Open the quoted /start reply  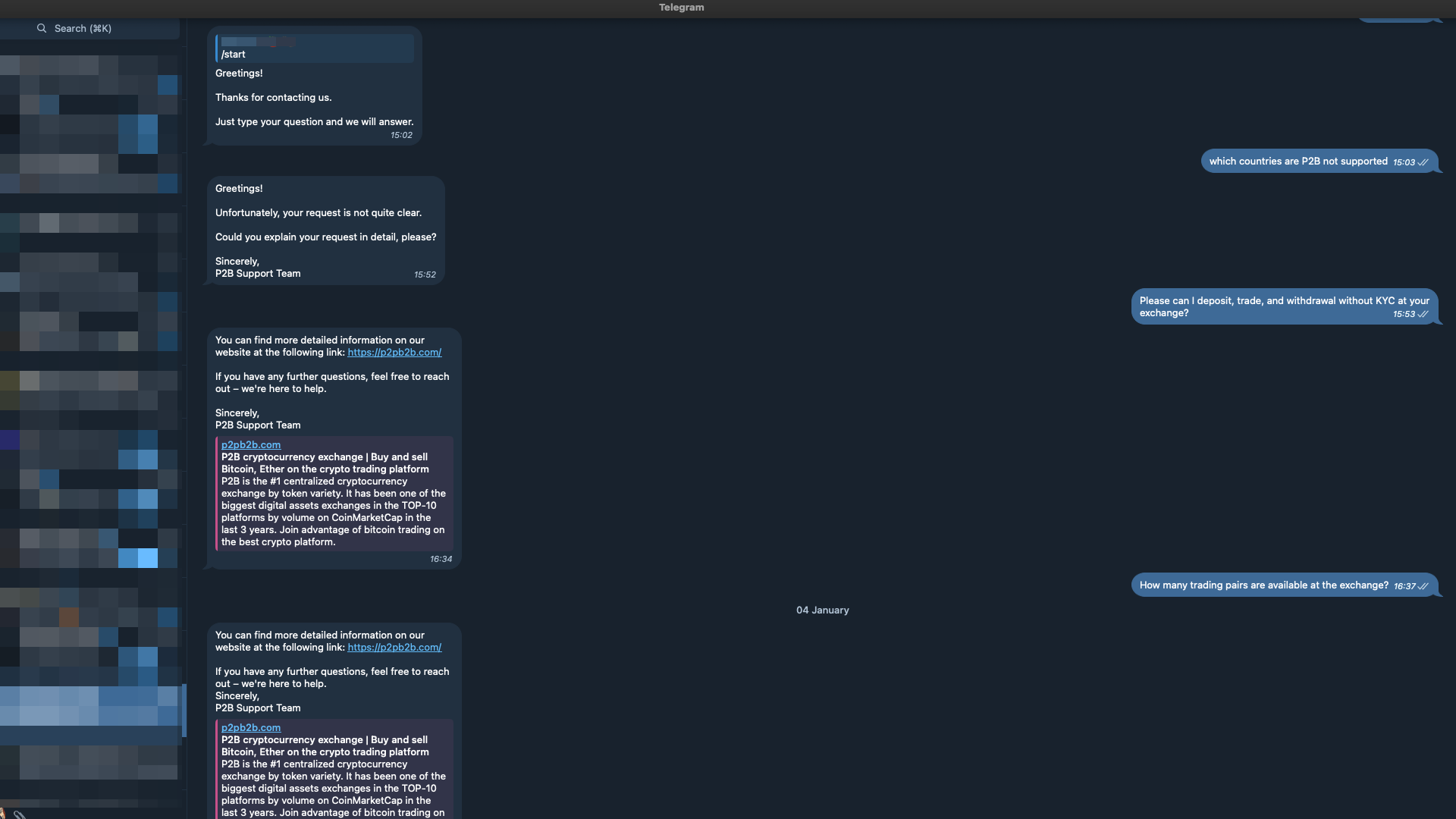(315, 48)
